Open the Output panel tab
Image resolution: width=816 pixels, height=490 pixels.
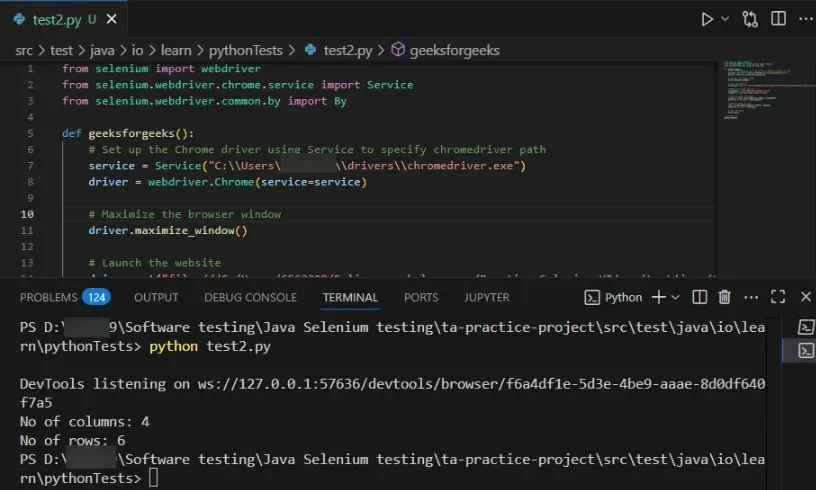(x=156, y=297)
